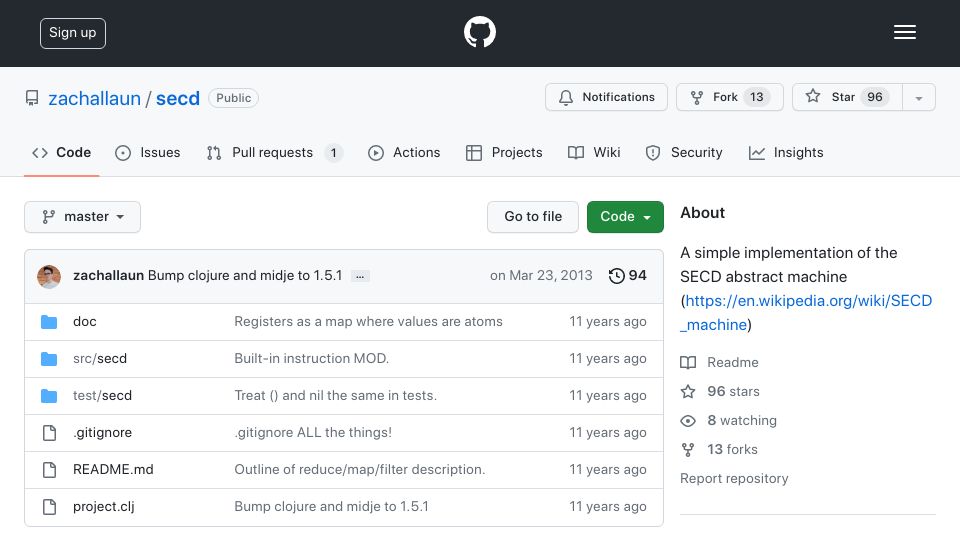Click commit message 'Built-in instruction MOD.'
The image size is (960, 540).
(x=312, y=359)
